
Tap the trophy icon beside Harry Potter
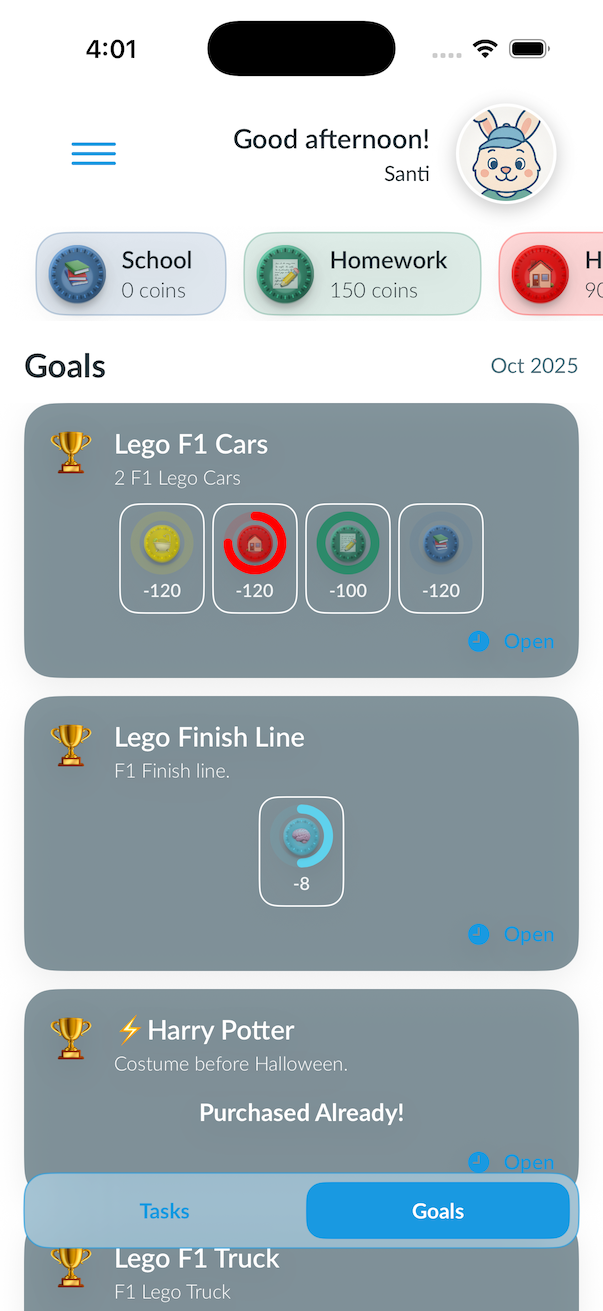click(71, 1038)
